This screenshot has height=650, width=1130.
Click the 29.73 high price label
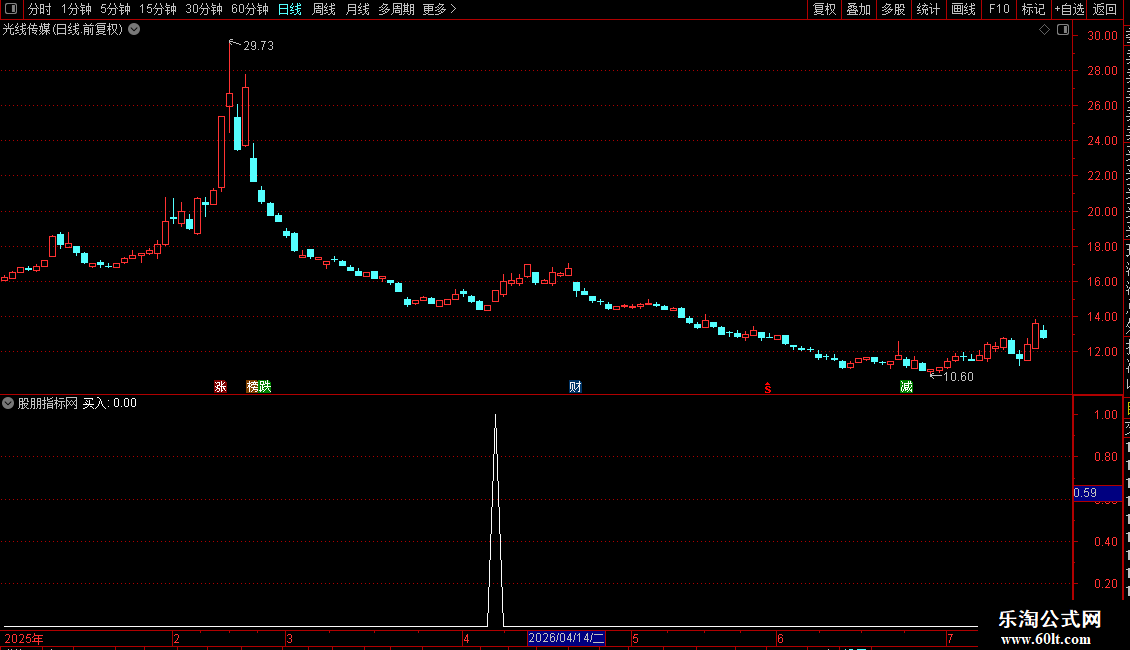[258, 45]
